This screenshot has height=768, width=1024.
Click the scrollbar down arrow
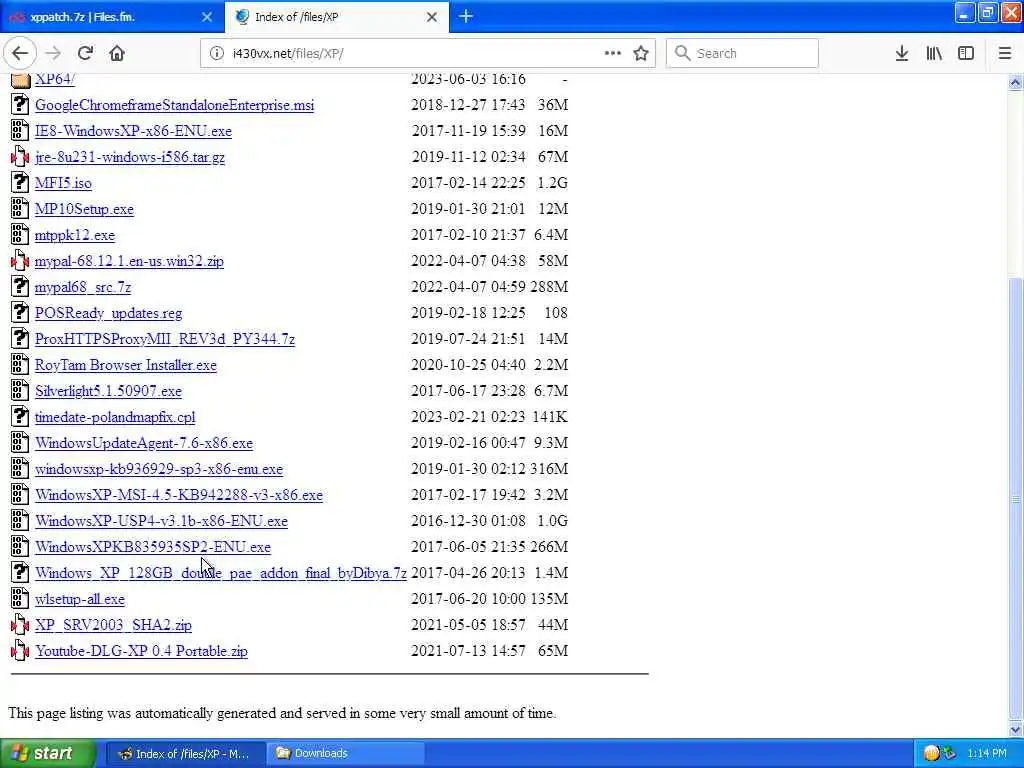point(1016,729)
